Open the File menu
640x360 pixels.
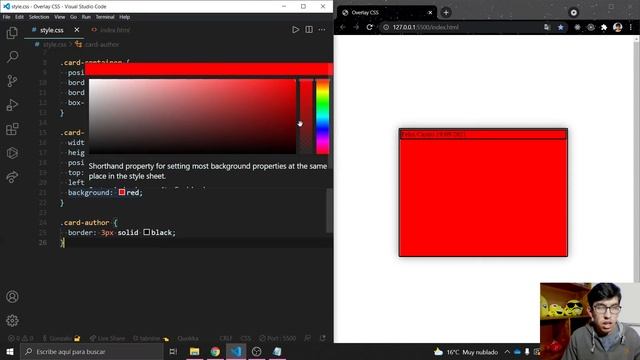[x=7, y=17]
